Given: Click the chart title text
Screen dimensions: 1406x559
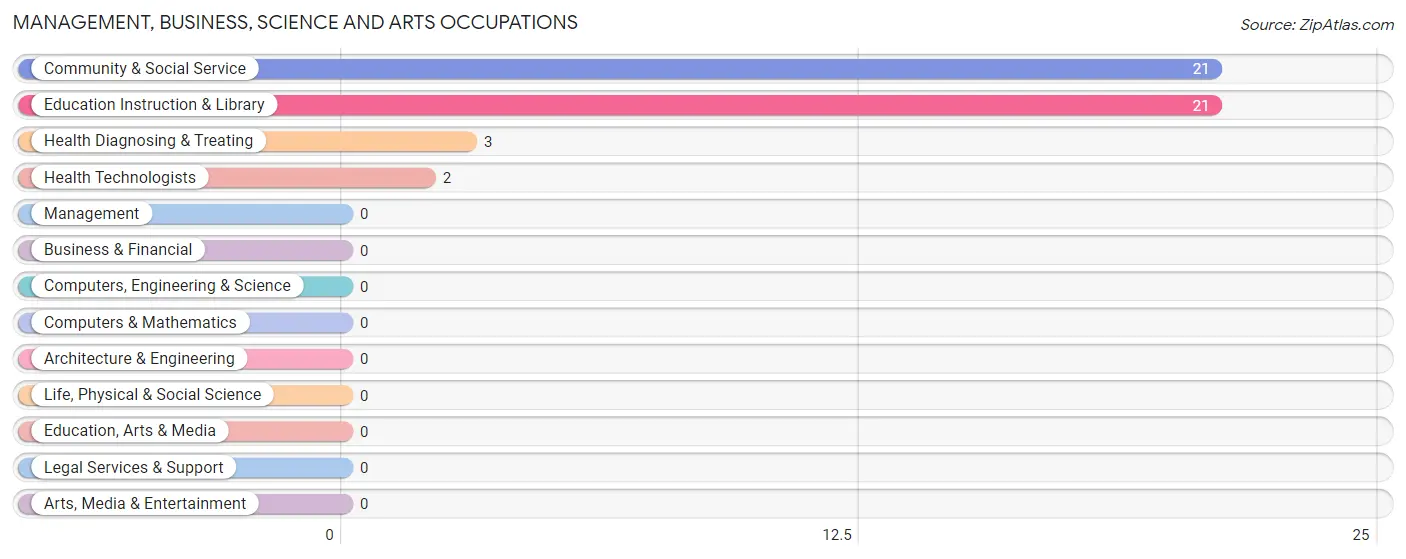Looking at the screenshot, I should 296,22.
